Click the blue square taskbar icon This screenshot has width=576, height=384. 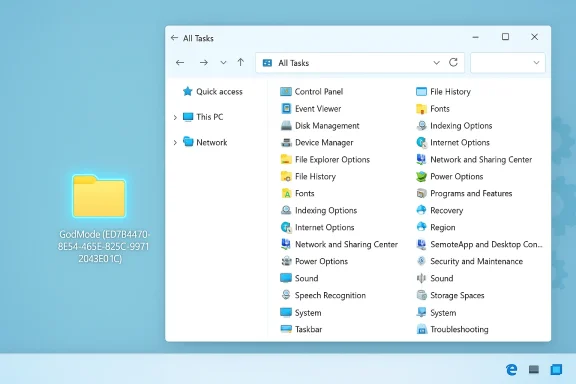point(556,369)
